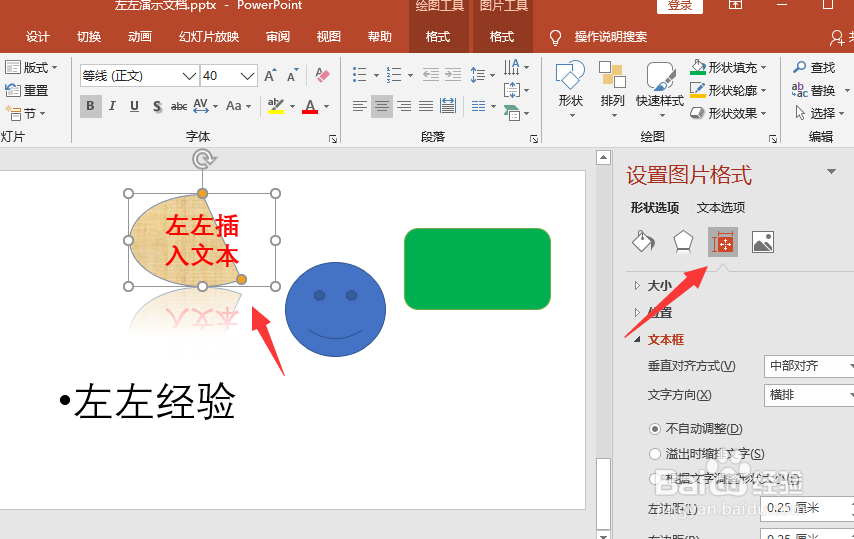Center align text

coord(382,106)
